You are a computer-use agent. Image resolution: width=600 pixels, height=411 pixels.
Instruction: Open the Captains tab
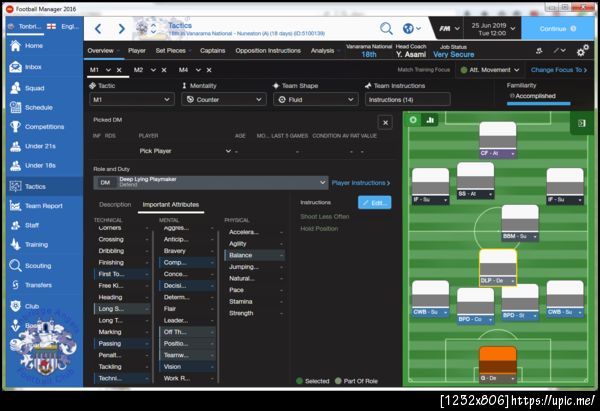(x=212, y=51)
